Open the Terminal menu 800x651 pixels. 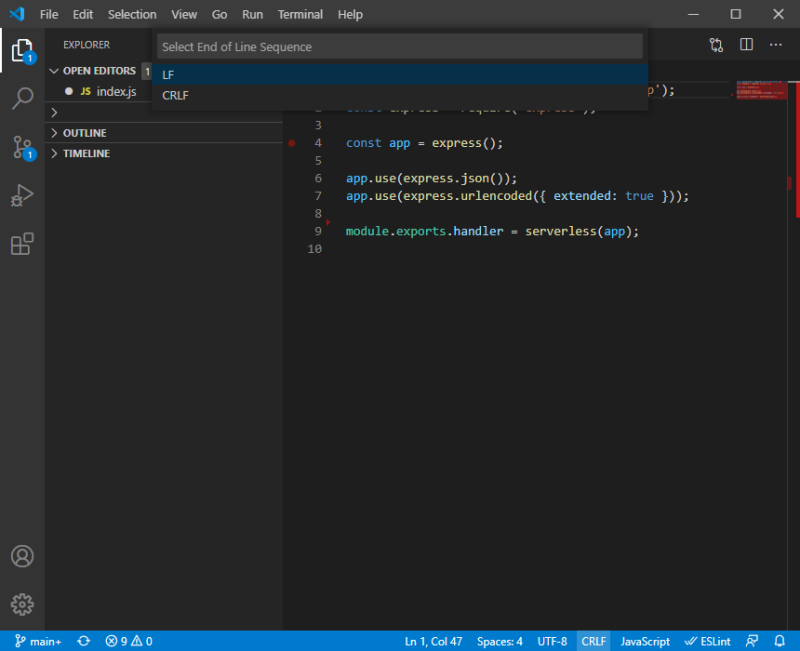(301, 14)
